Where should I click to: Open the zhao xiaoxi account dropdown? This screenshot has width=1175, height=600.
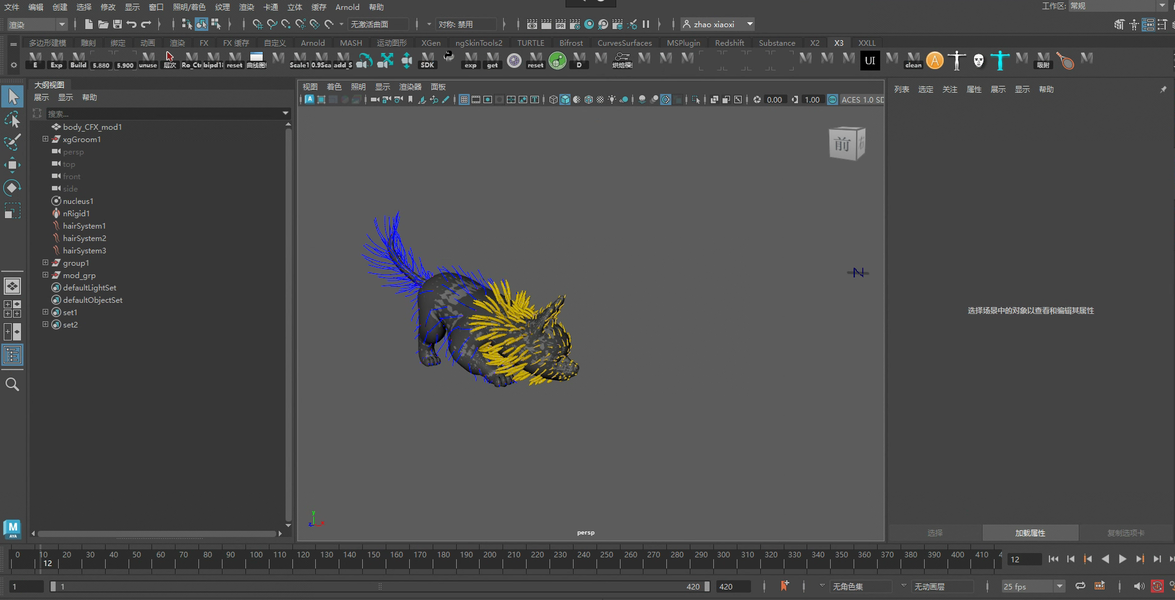click(x=718, y=25)
